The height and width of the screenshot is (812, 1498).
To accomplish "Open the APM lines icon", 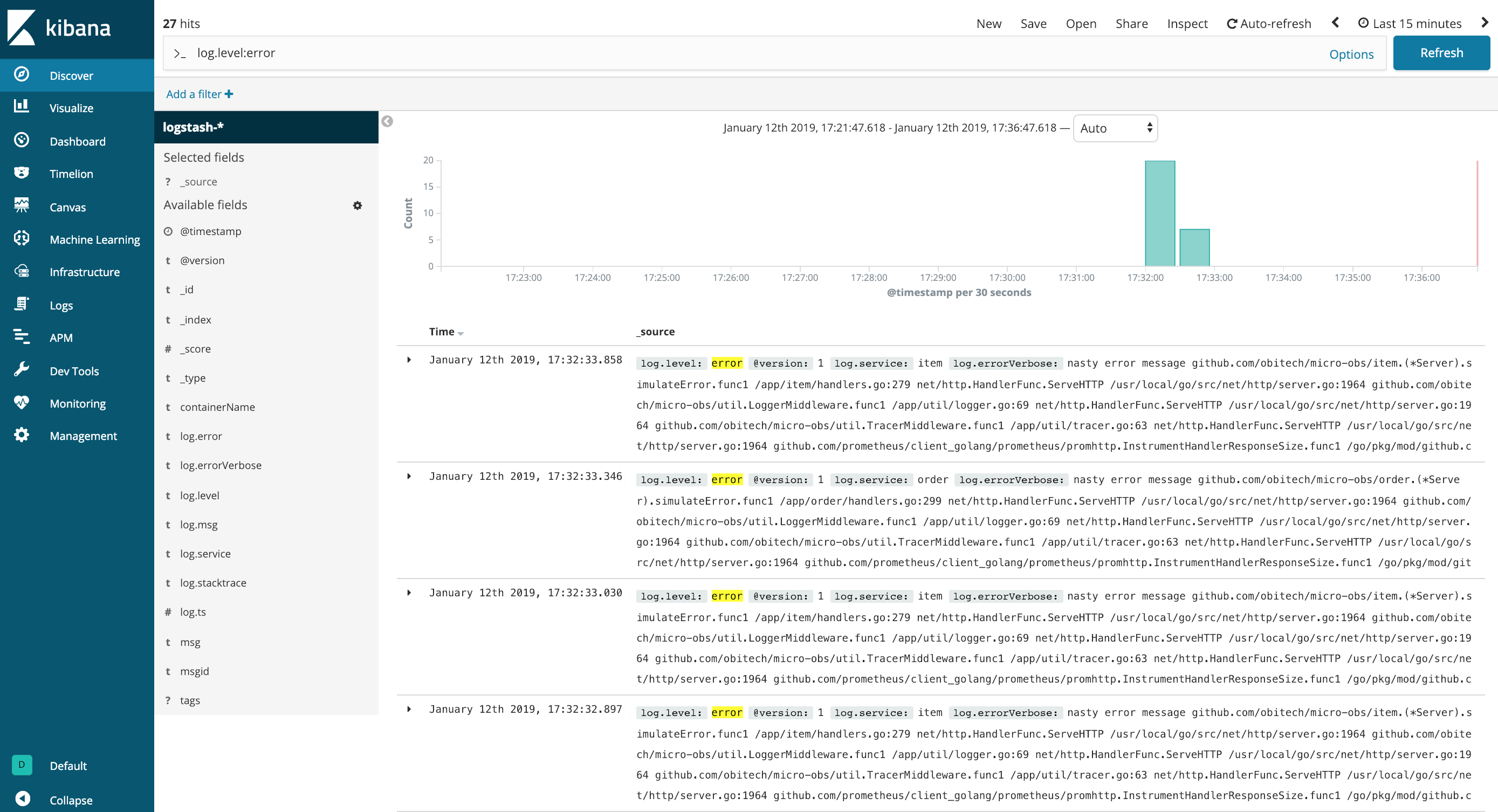I will click(x=22, y=337).
